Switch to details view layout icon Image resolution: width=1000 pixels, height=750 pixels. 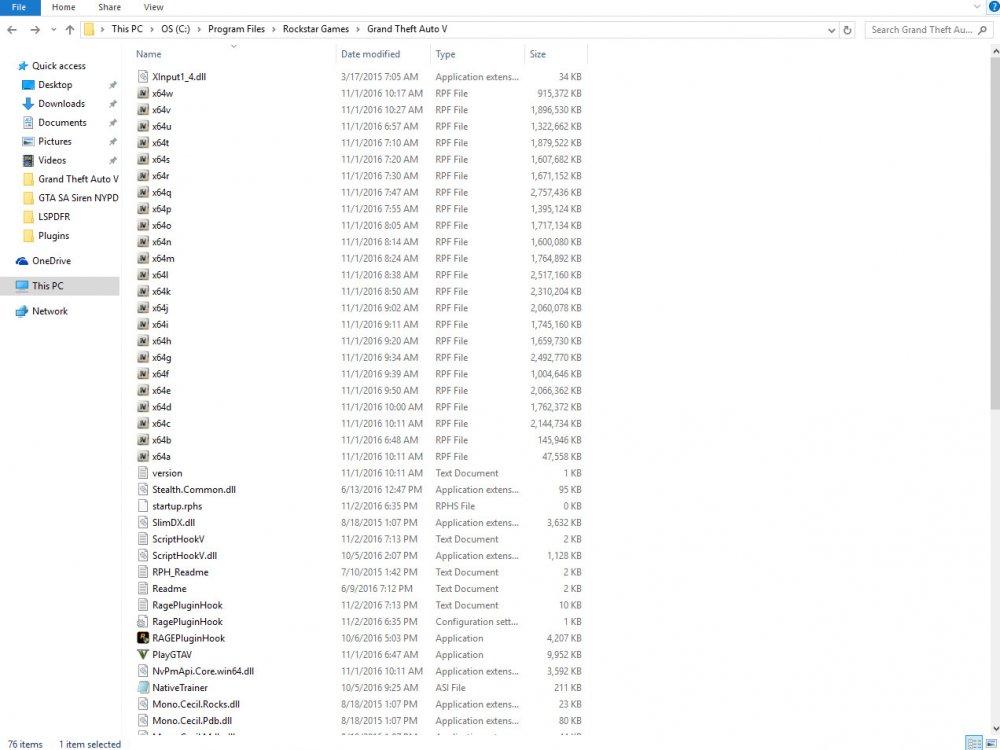point(974,744)
